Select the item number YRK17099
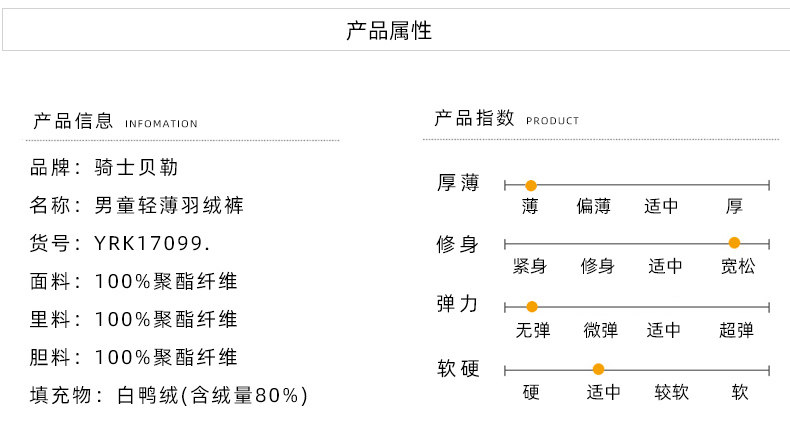Screen dimensions: 790x423 pyautogui.click(x=120, y=243)
